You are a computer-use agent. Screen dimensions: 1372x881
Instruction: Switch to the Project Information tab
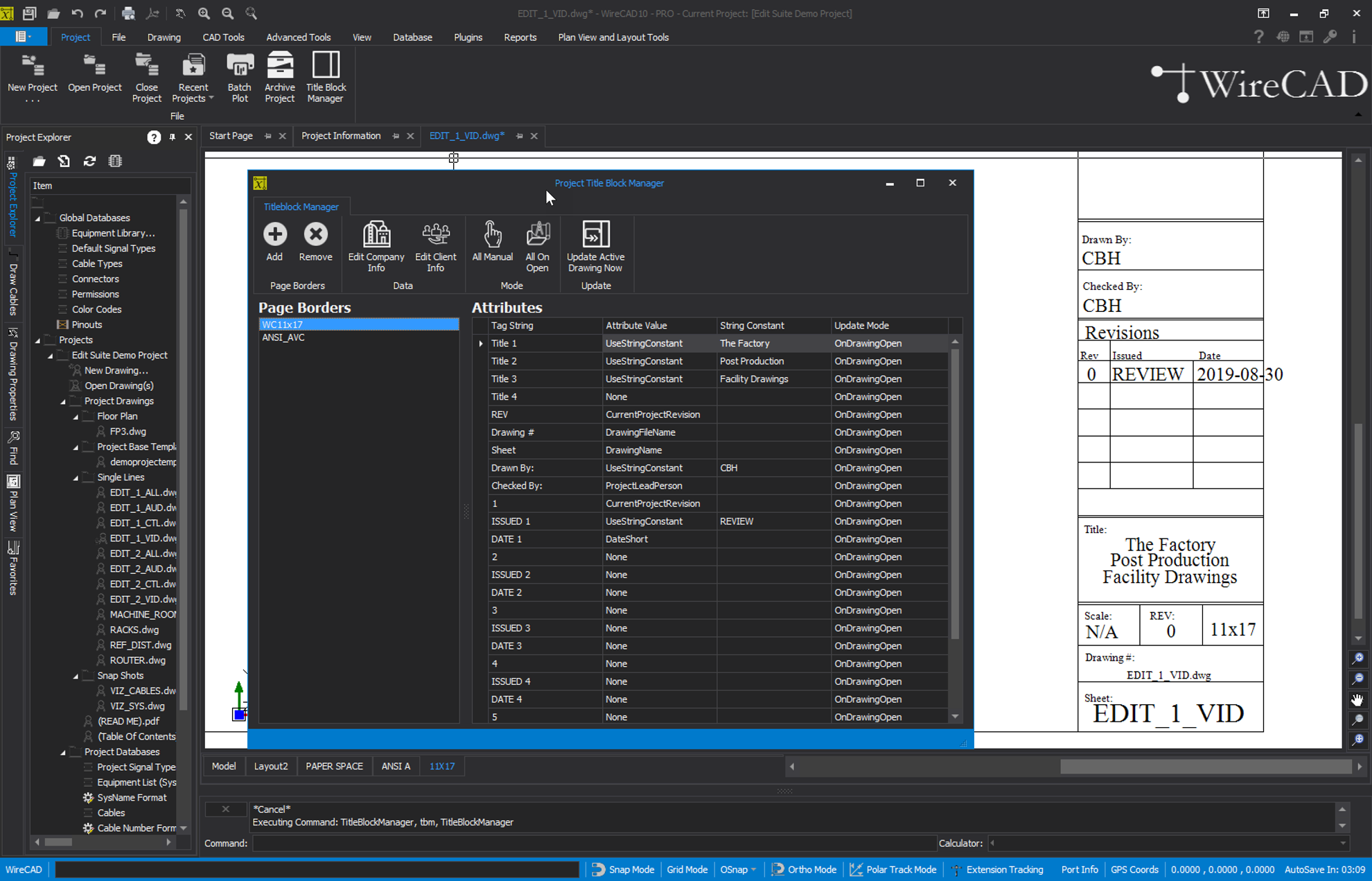(341, 136)
